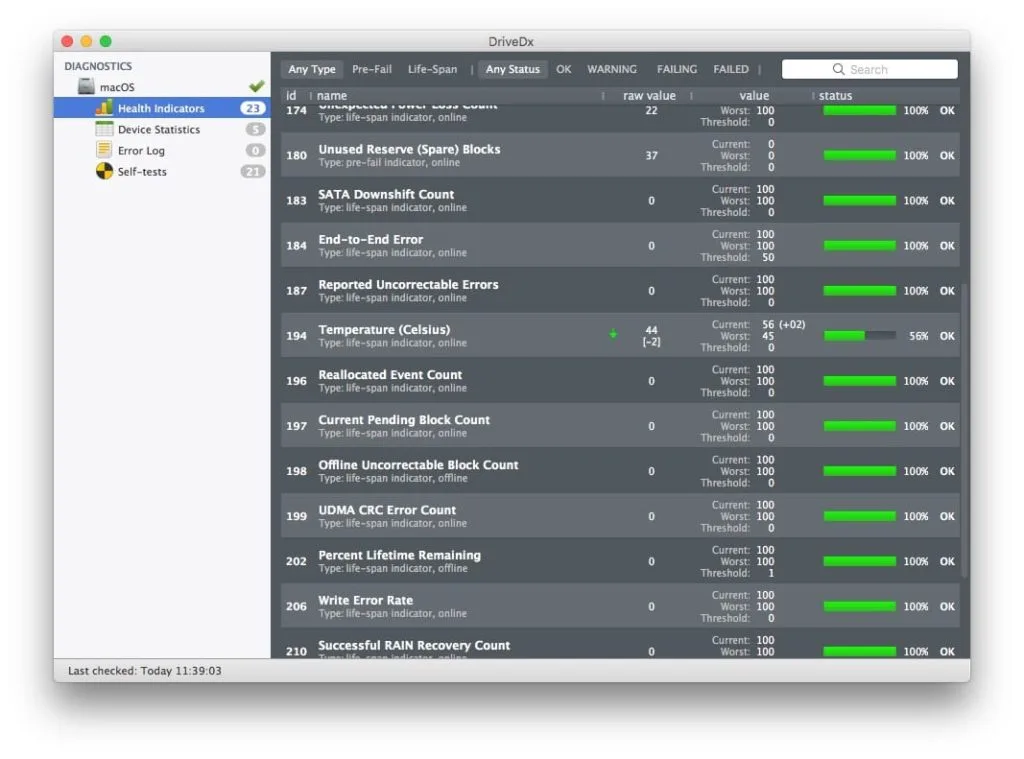Image resolution: width=1024 pixels, height=759 pixels.
Task: Click Threshold 50 value in row 184
Action: tap(768, 257)
